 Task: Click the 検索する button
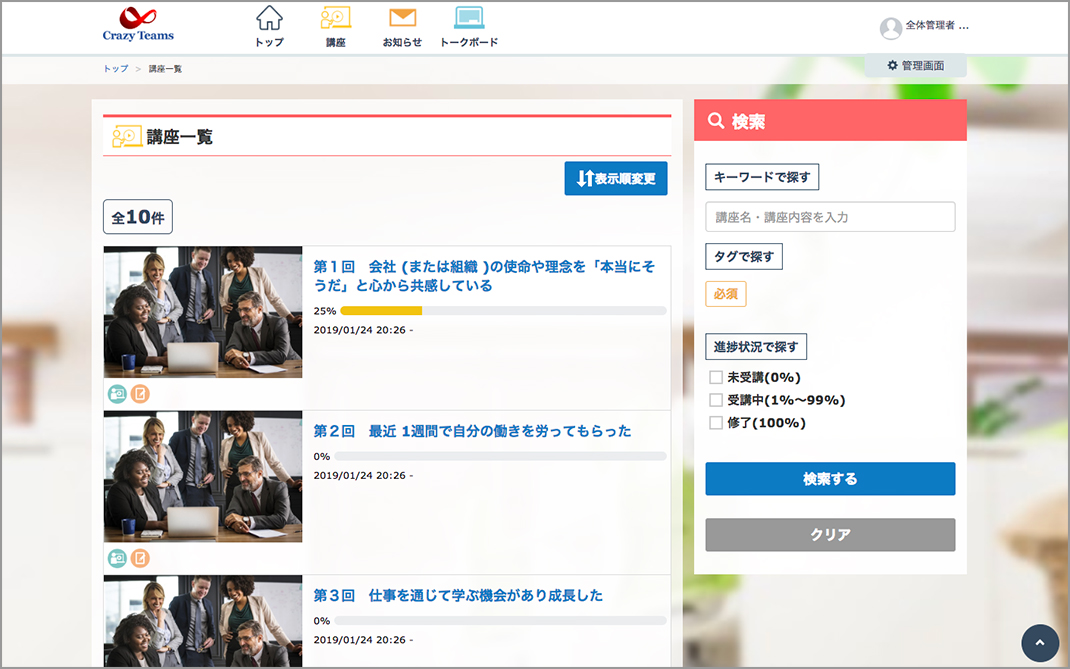click(x=830, y=479)
